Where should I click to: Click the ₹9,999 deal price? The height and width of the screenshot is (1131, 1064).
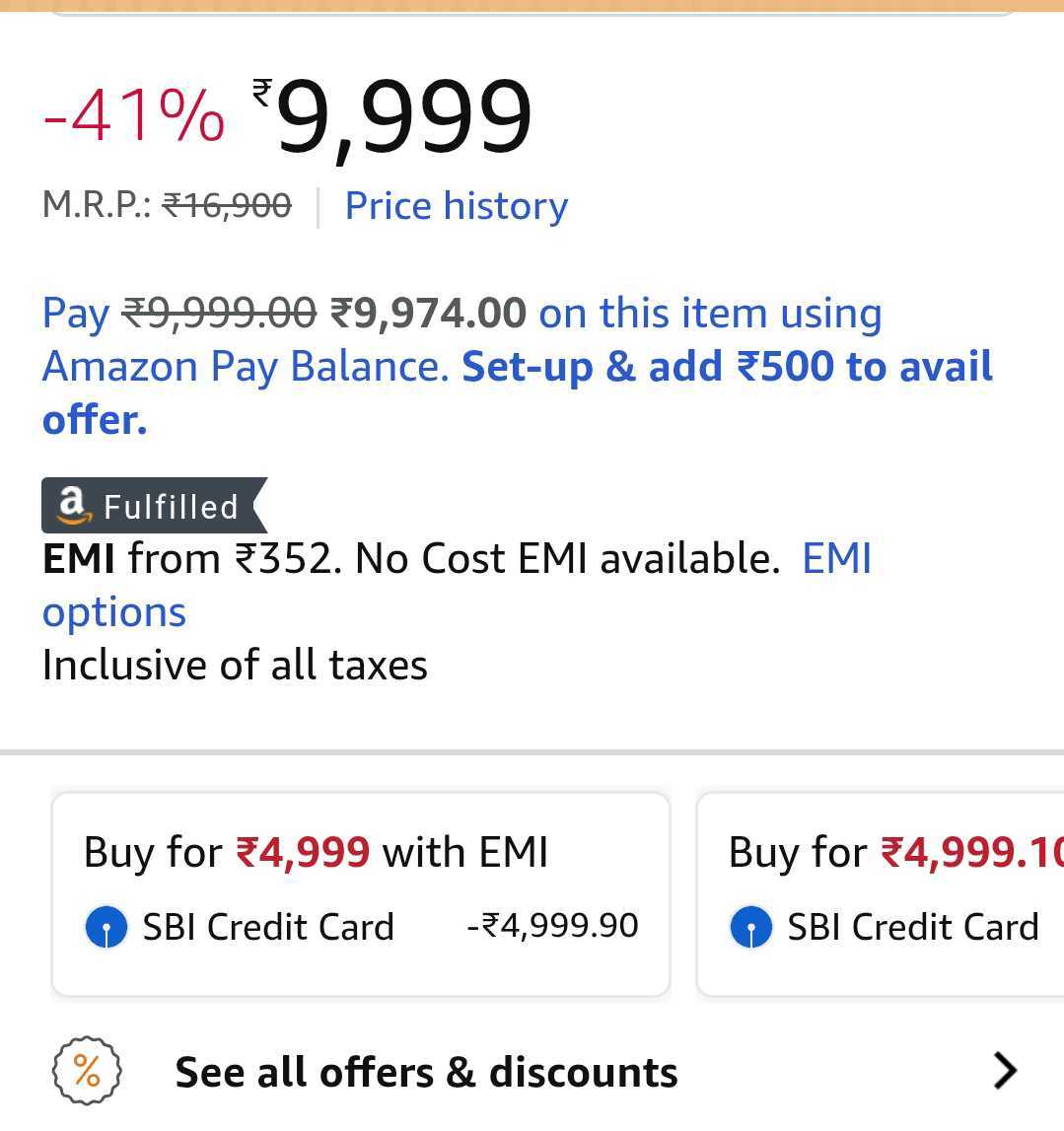394,118
